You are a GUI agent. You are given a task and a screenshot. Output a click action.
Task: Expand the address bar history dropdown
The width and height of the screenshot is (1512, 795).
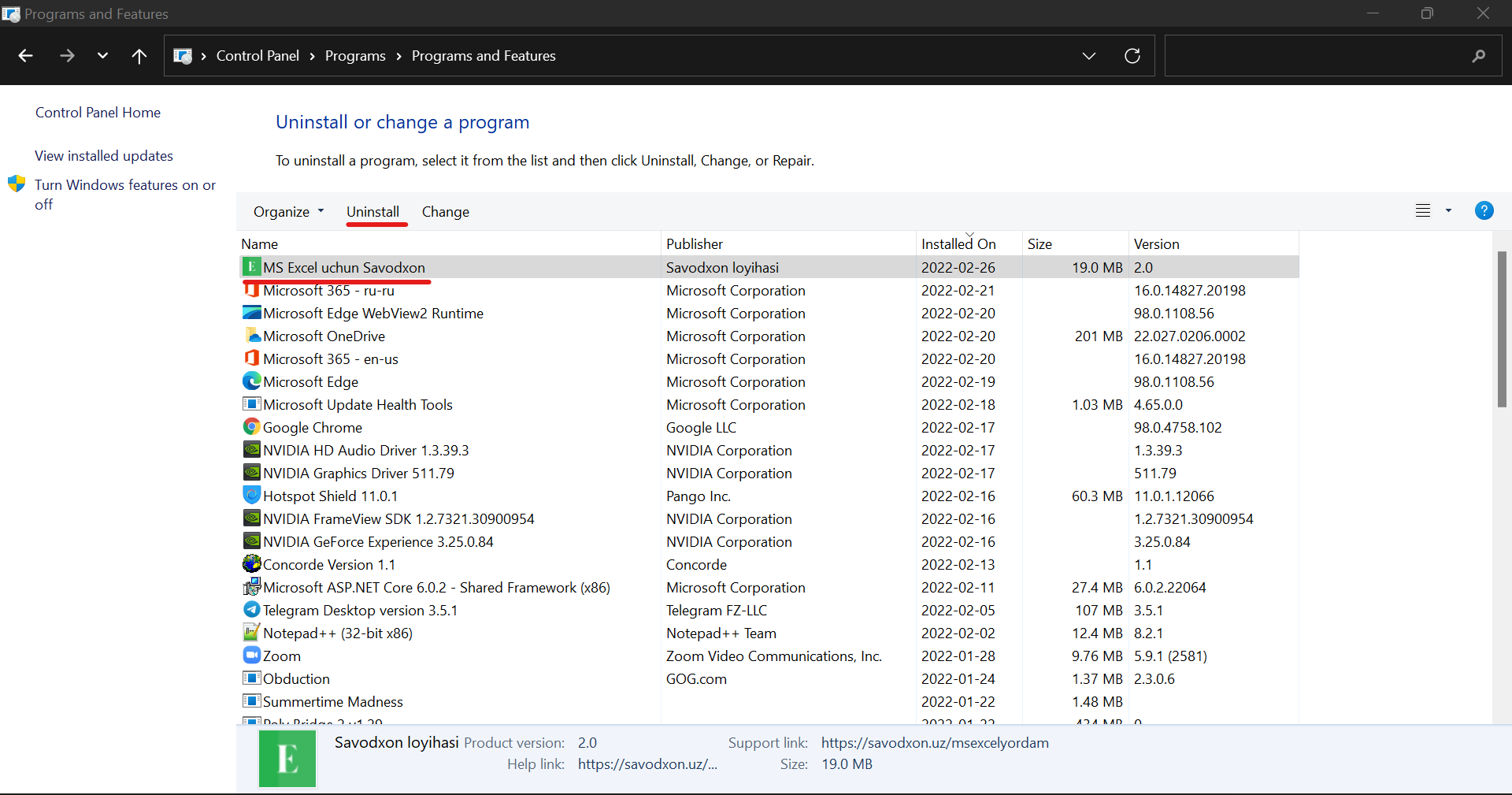[1089, 56]
